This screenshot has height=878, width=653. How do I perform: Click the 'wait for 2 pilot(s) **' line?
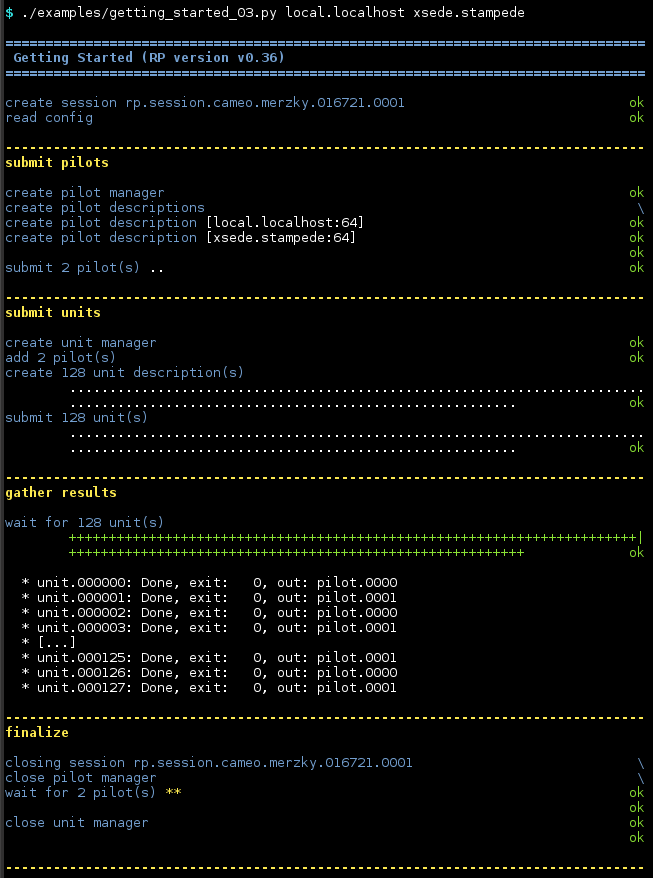pos(93,793)
